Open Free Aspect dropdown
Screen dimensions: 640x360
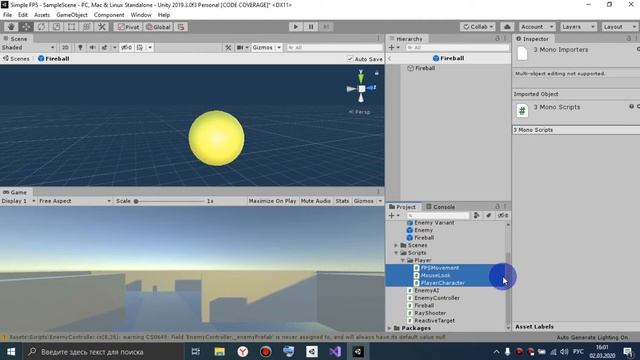coord(75,201)
